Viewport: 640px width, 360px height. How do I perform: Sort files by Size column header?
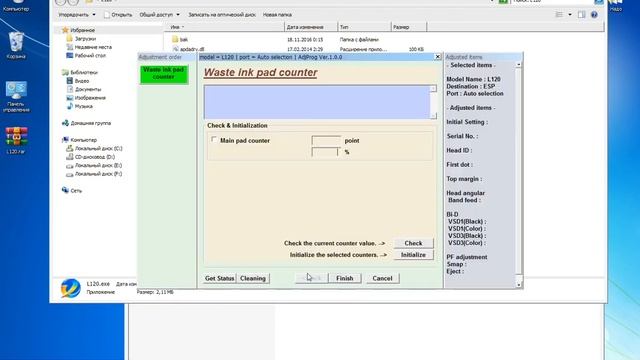click(x=409, y=27)
